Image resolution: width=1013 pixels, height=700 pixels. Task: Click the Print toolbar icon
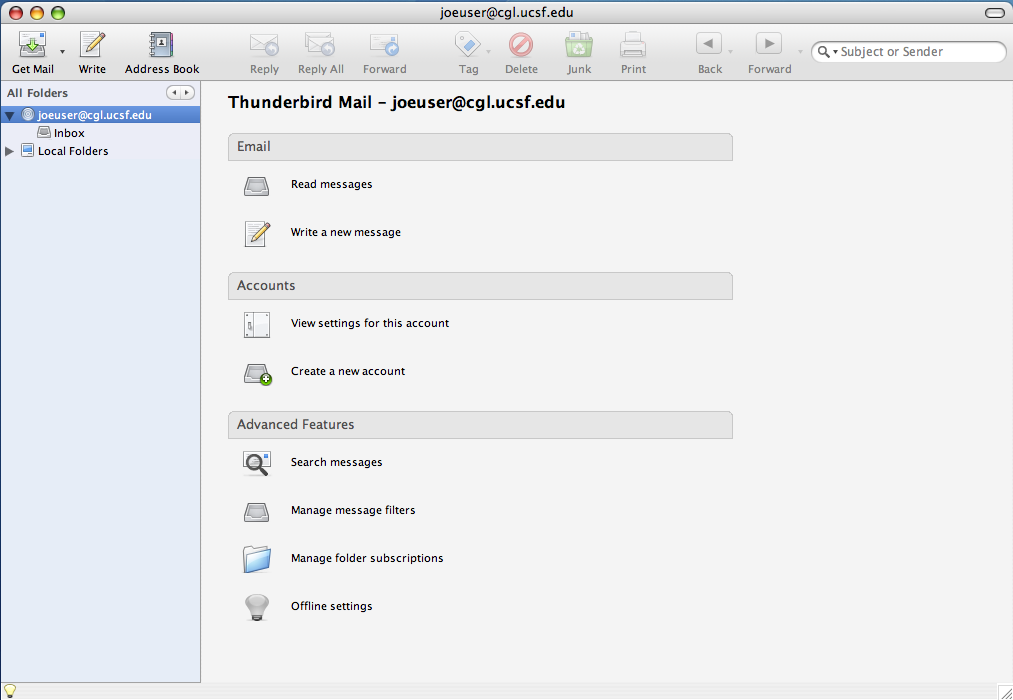(x=633, y=45)
